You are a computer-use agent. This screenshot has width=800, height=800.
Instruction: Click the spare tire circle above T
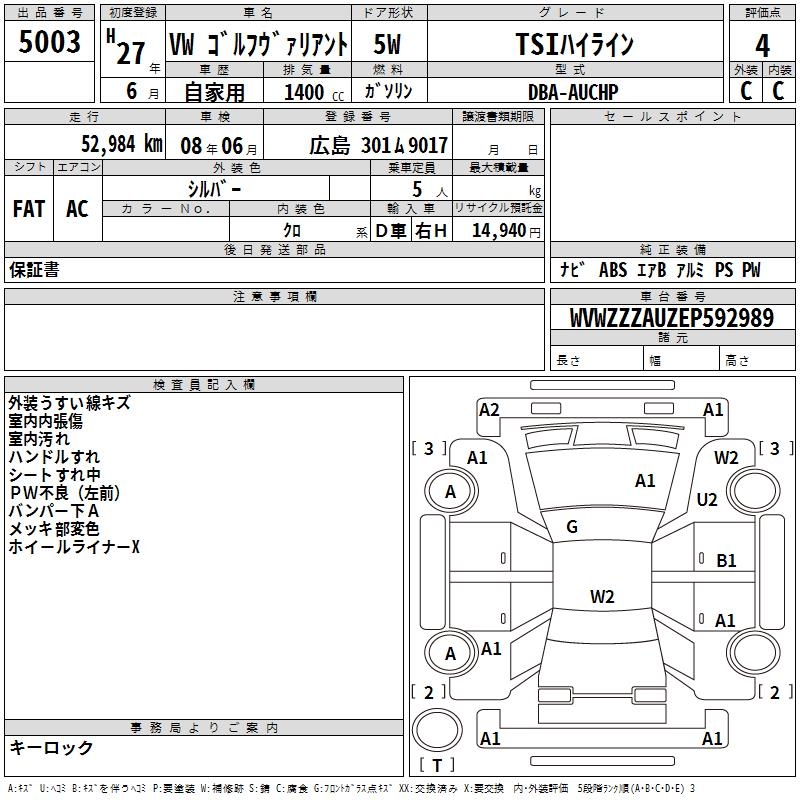[x=437, y=729]
